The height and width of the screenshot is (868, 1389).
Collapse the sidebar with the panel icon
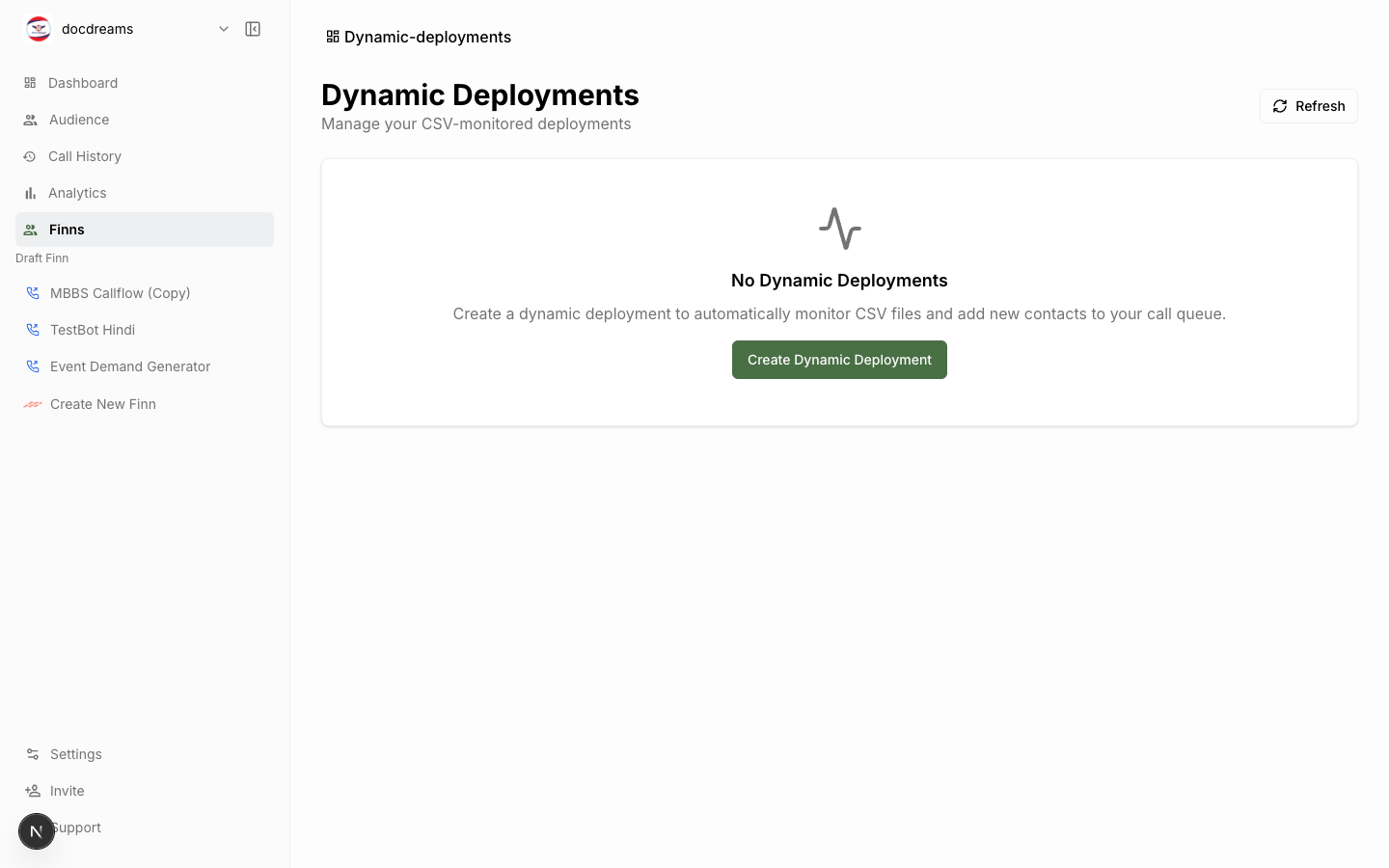tap(253, 29)
